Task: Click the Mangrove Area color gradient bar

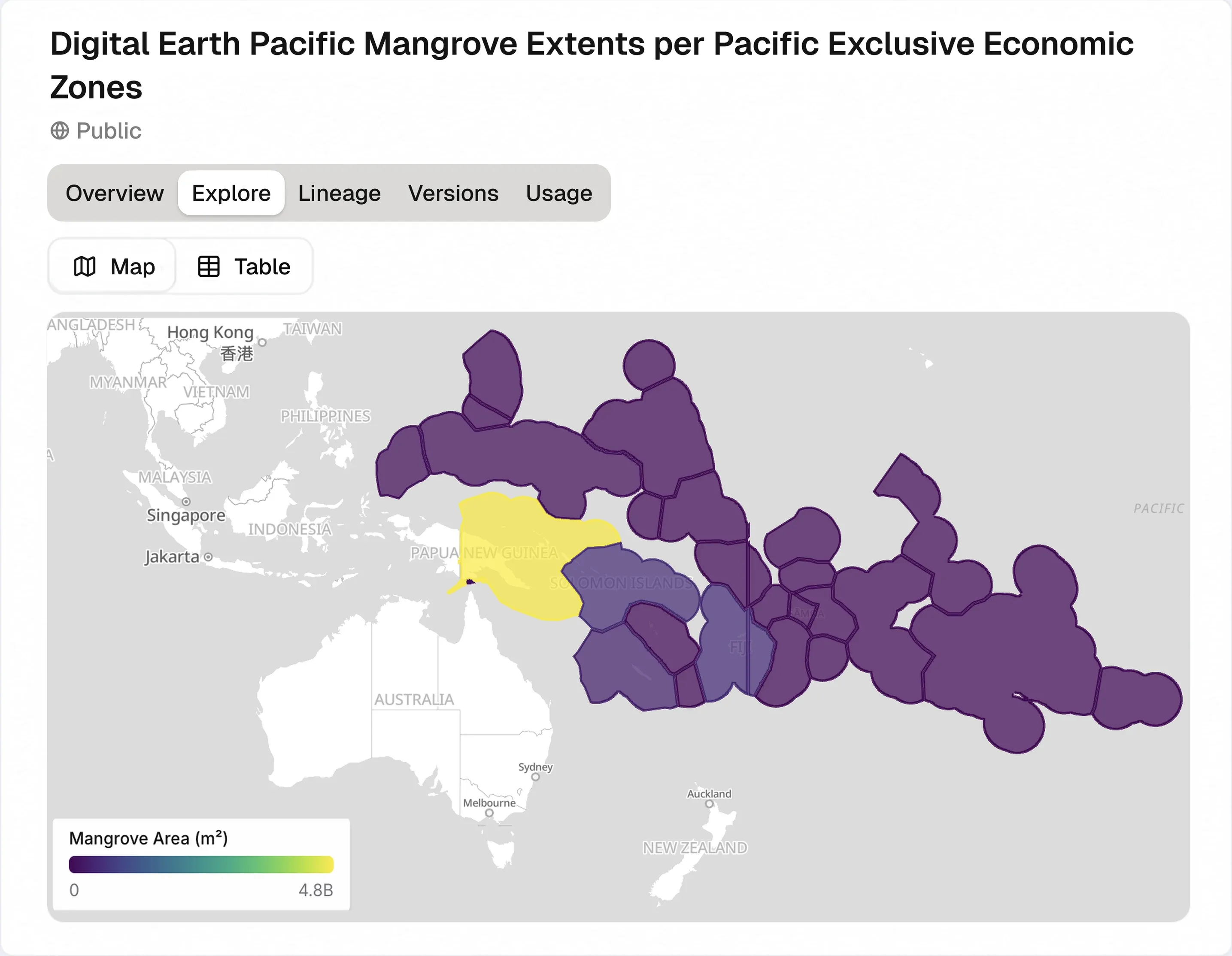Action: (x=201, y=864)
